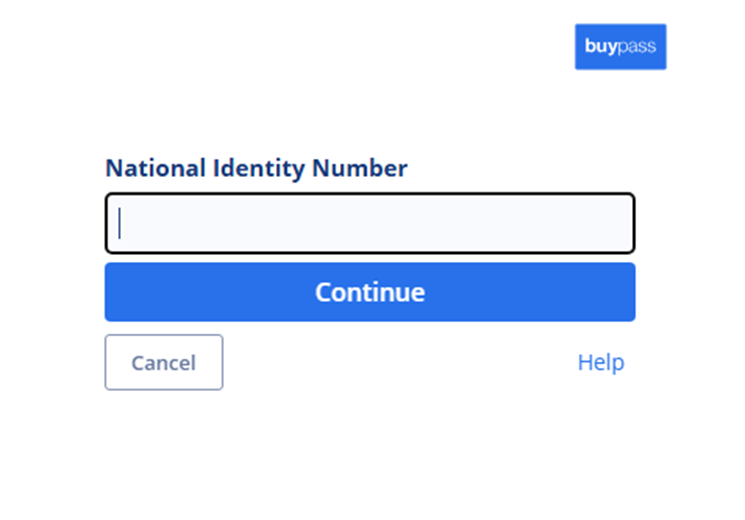Focus the National Identity Number field
This screenshot has height=520, width=745.
[370, 223]
